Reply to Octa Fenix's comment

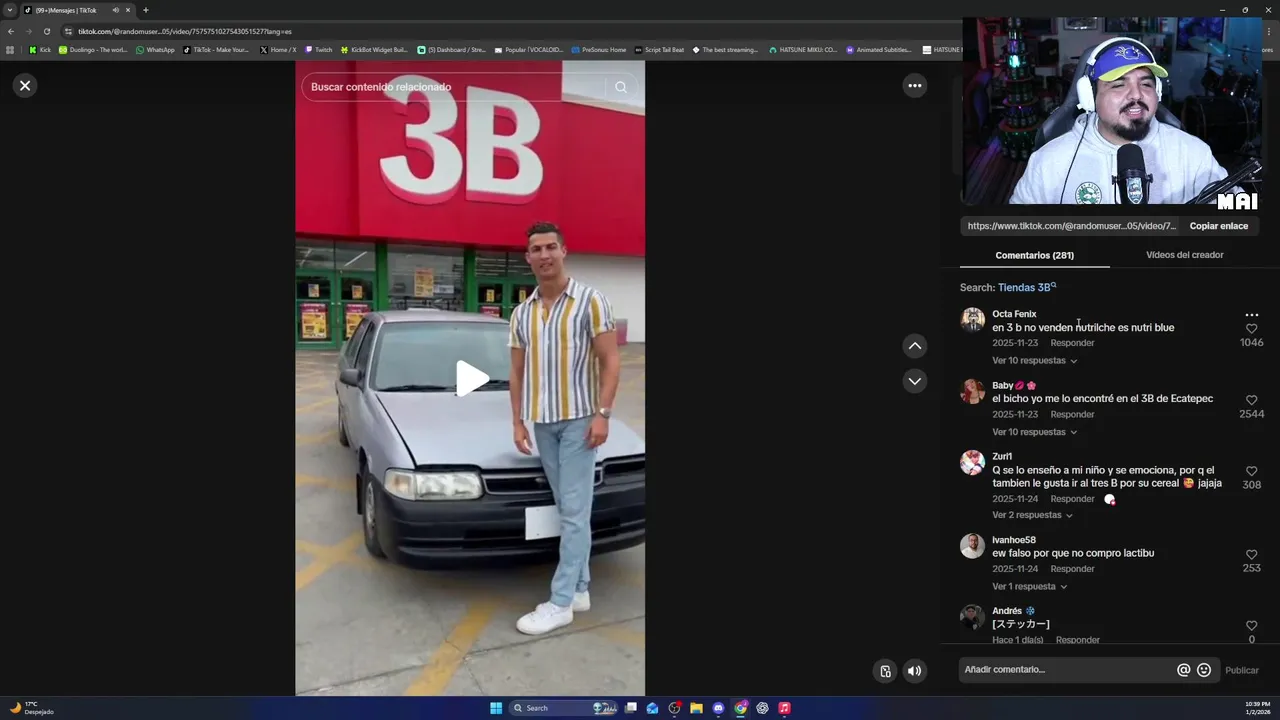[x=1072, y=343]
